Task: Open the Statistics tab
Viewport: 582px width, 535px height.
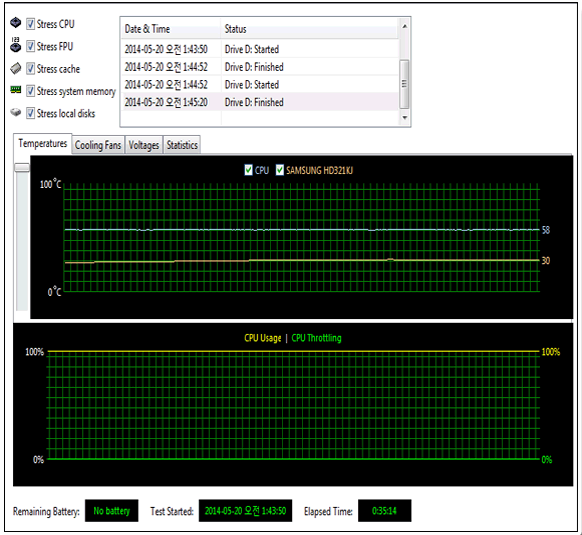Action: coord(182,145)
